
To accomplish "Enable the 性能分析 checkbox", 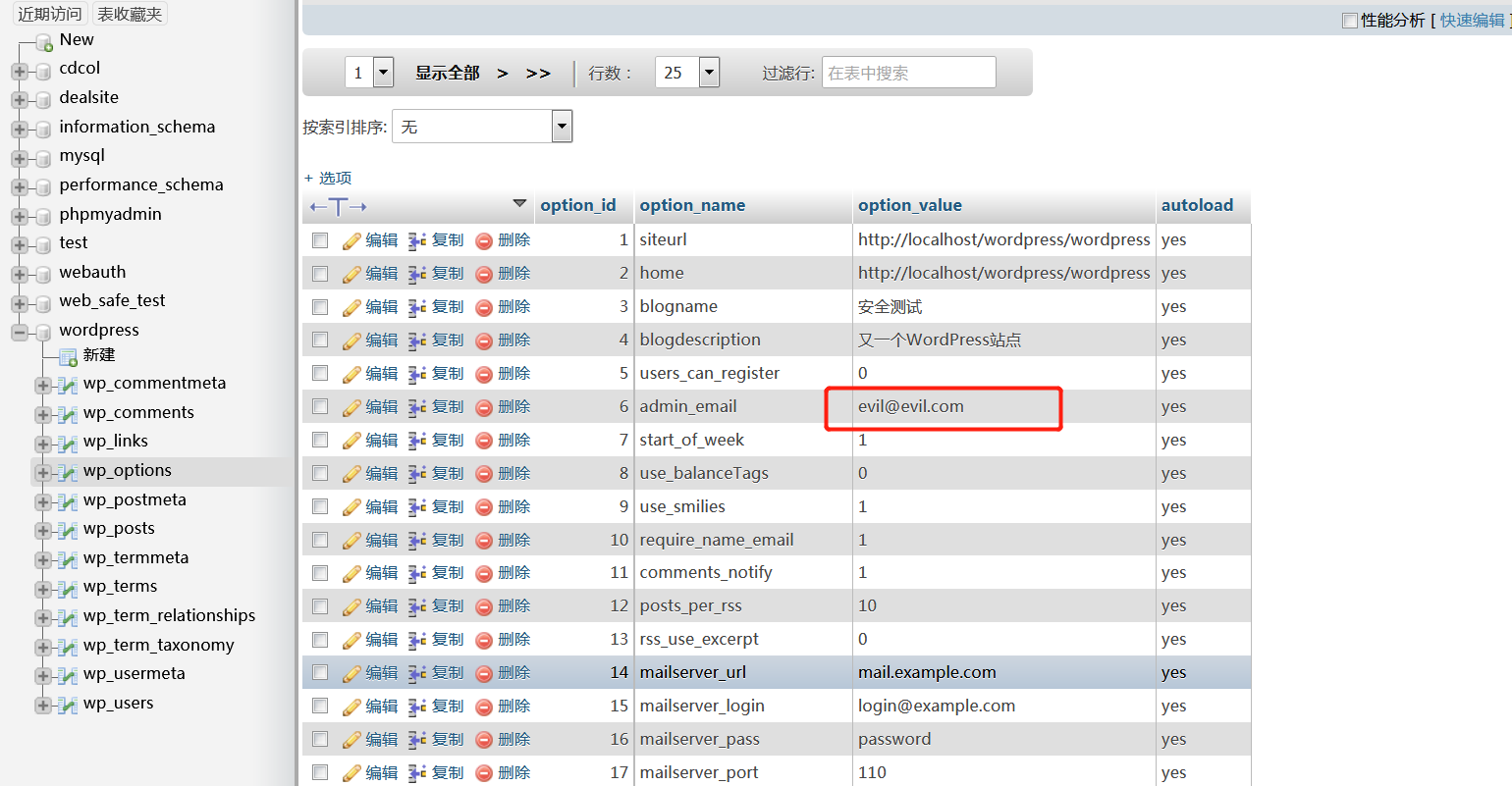I will tap(1350, 21).
